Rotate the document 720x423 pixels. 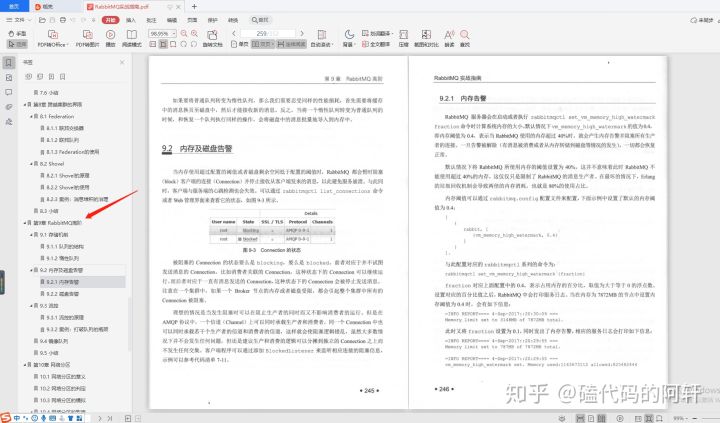(212, 39)
